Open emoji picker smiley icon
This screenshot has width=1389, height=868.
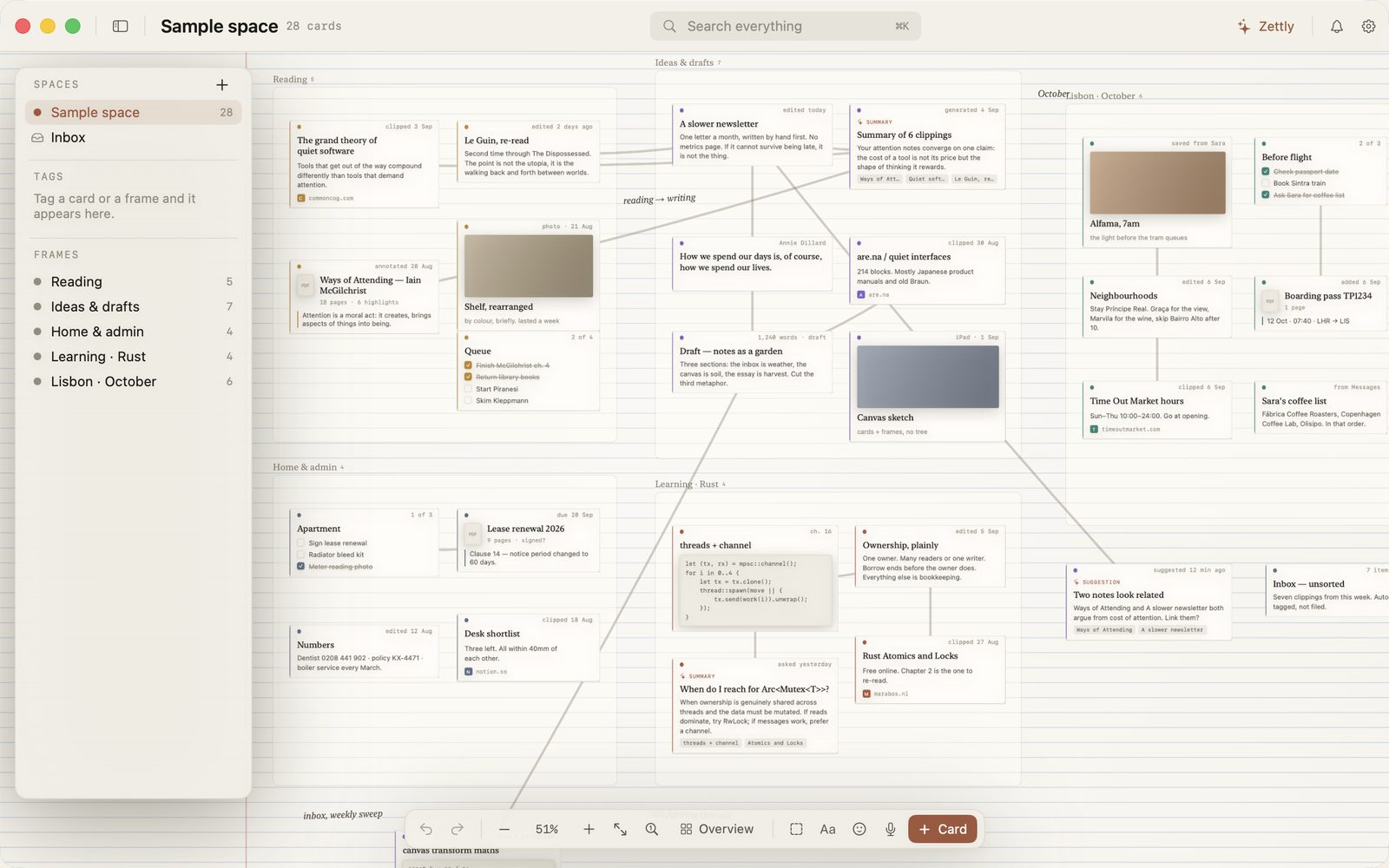pos(859,829)
